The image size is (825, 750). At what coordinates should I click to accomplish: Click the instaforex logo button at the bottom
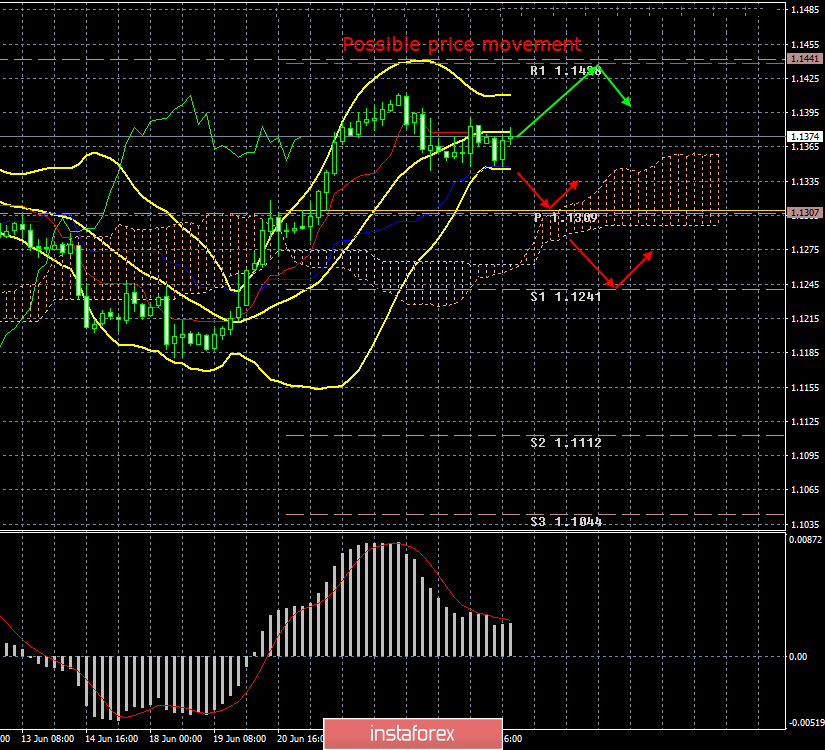[412, 732]
